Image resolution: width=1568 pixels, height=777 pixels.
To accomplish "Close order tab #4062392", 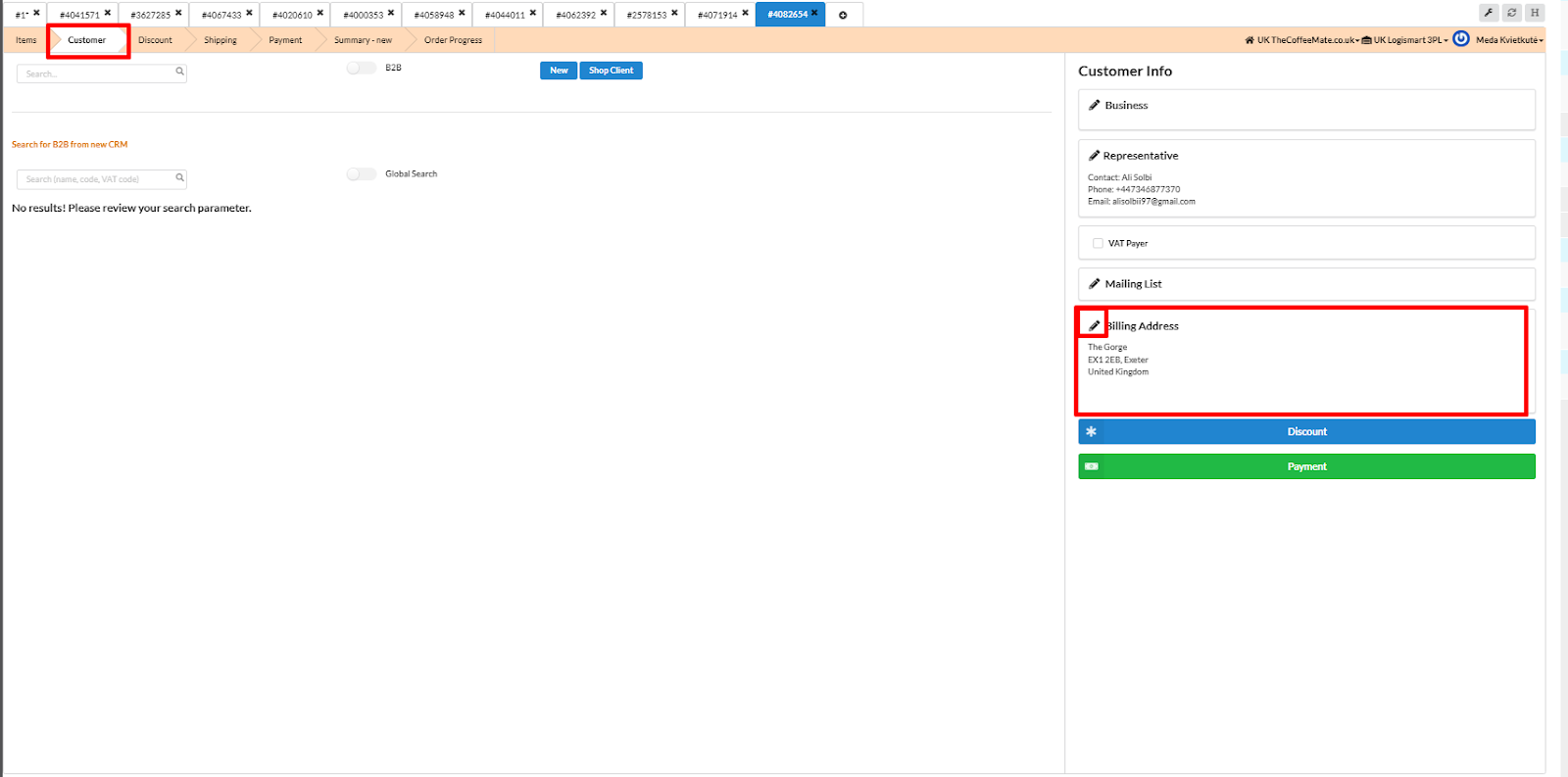I will pyautogui.click(x=604, y=13).
